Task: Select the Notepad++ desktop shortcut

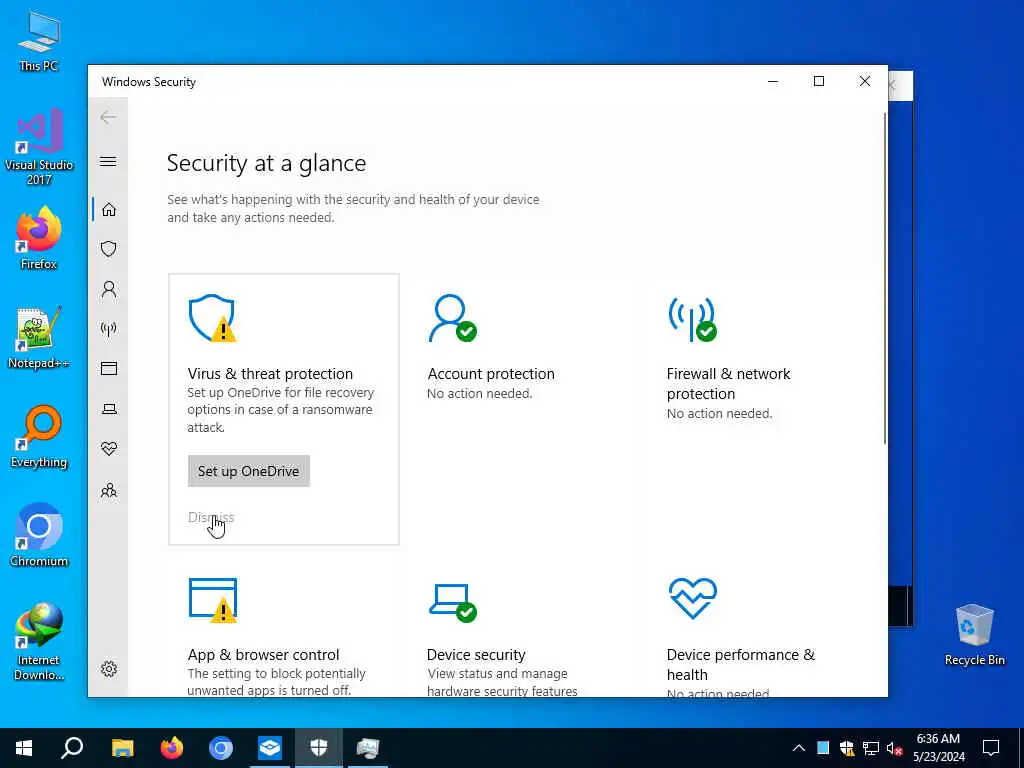Action: [39, 338]
